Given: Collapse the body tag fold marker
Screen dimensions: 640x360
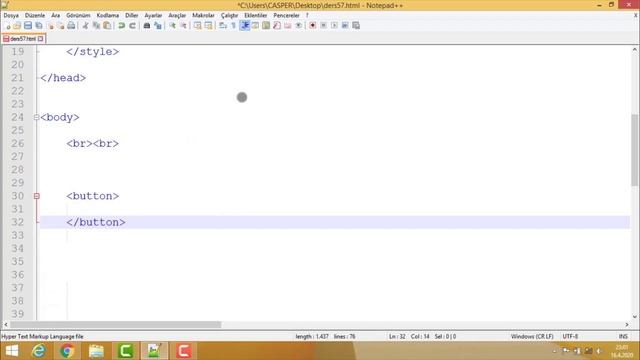Looking at the screenshot, I should (x=37, y=118).
